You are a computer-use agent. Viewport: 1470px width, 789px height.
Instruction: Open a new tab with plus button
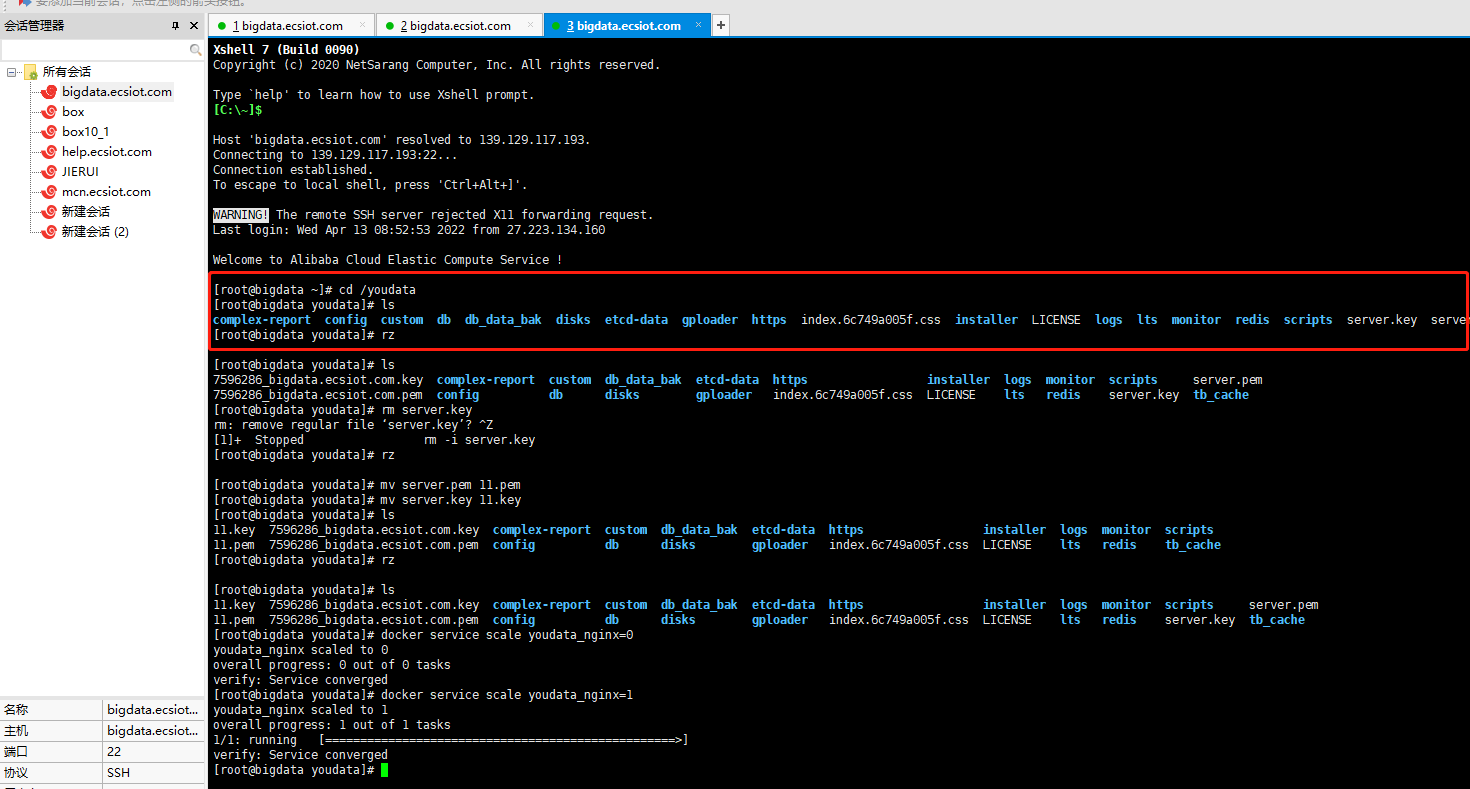[x=720, y=25]
